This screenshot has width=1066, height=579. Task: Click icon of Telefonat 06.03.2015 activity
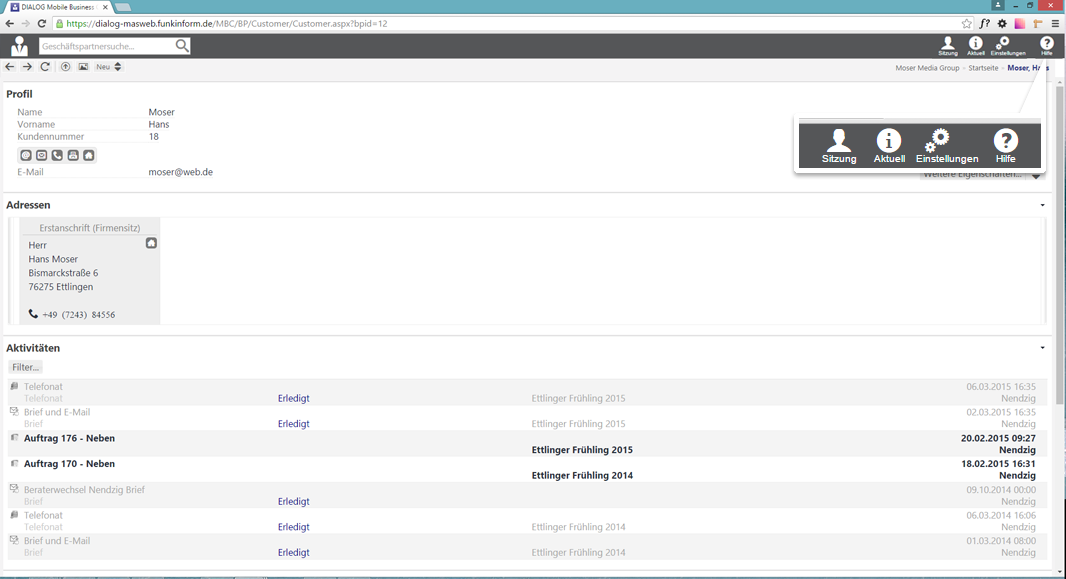[x=14, y=386]
